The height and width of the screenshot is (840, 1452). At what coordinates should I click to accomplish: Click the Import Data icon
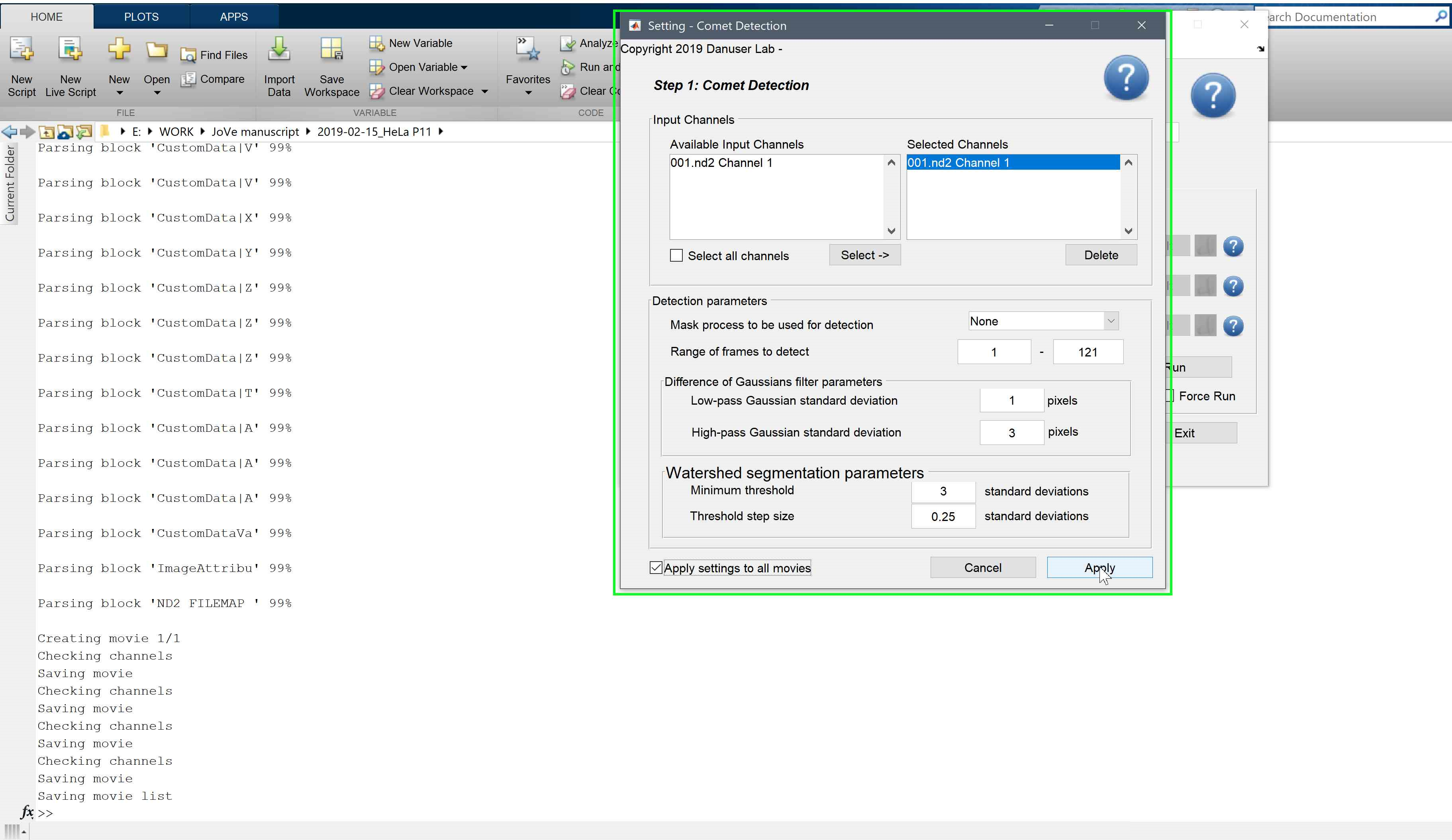pos(279,51)
